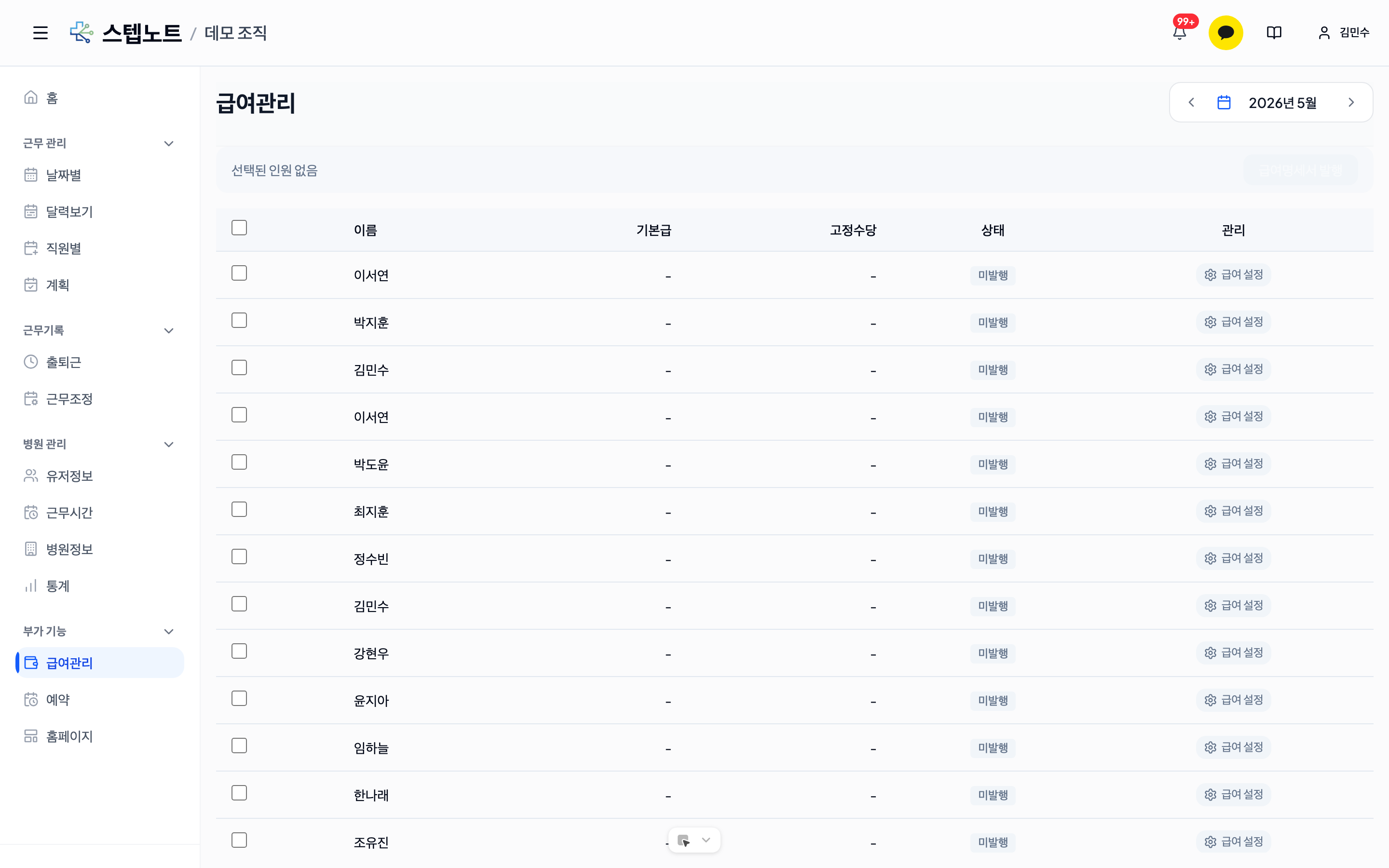Screen dimensions: 1389x868
Task: Open the guide book icon
Action: pos(1274,33)
